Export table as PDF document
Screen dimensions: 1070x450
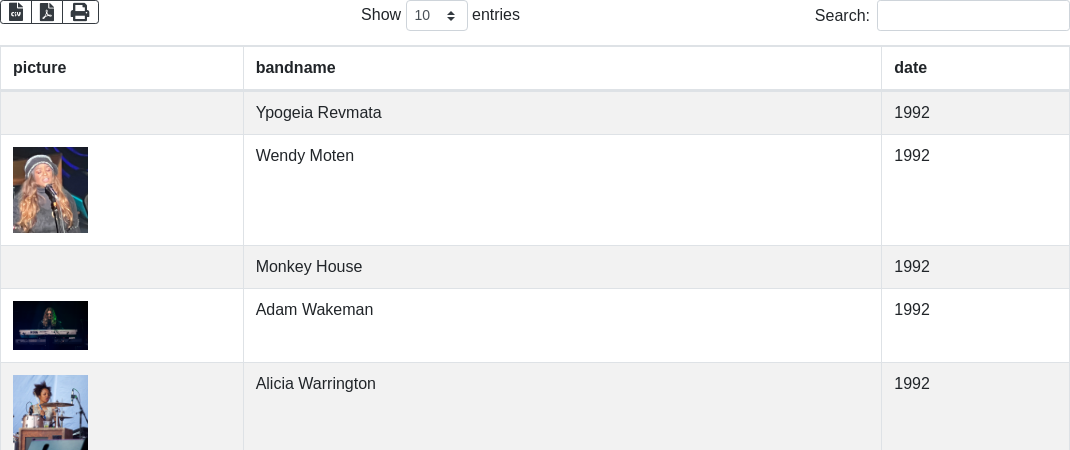[x=47, y=12]
